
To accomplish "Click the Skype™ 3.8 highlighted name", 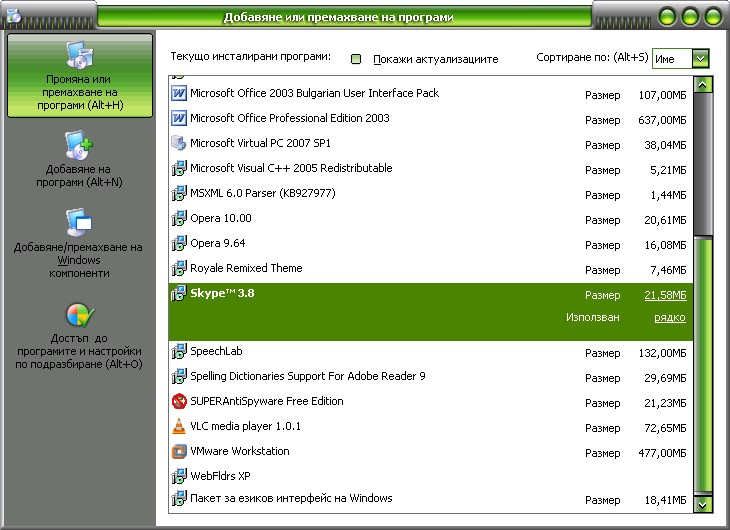I will pos(222,293).
